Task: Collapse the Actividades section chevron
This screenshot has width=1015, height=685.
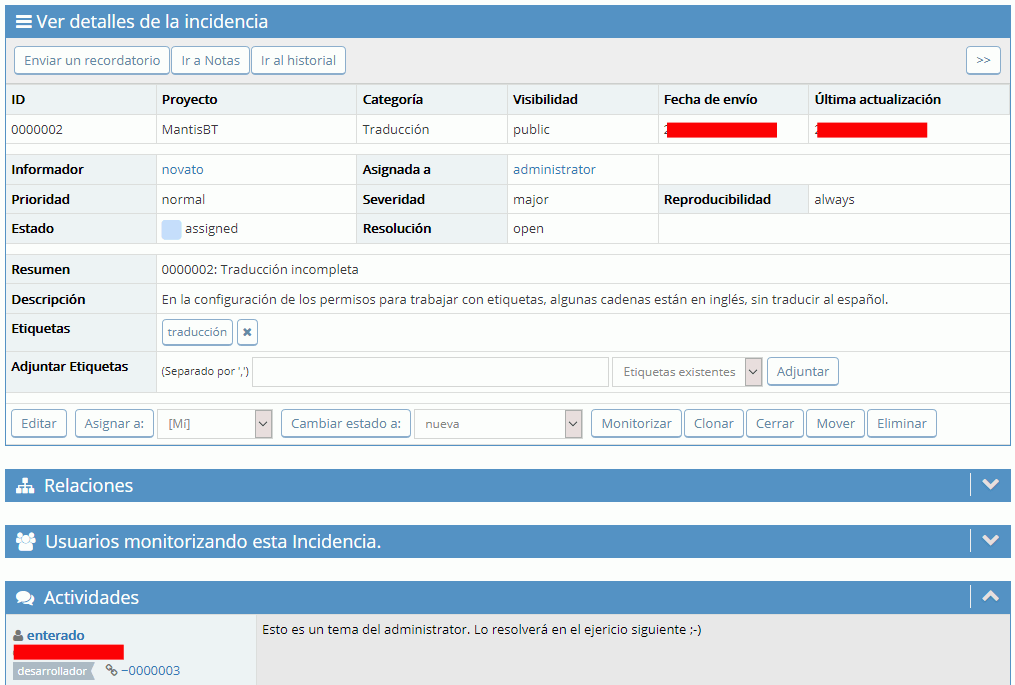Action: [x=990, y=597]
